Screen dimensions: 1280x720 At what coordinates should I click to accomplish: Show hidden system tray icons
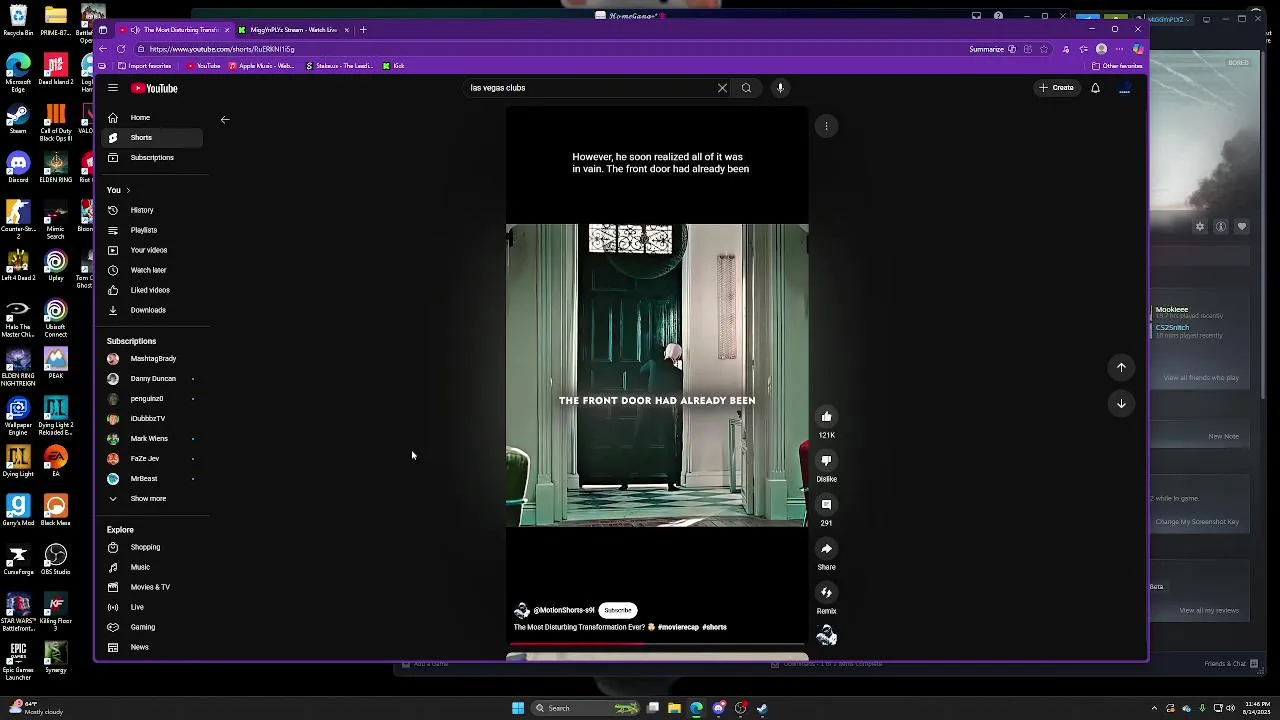coord(1154,708)
